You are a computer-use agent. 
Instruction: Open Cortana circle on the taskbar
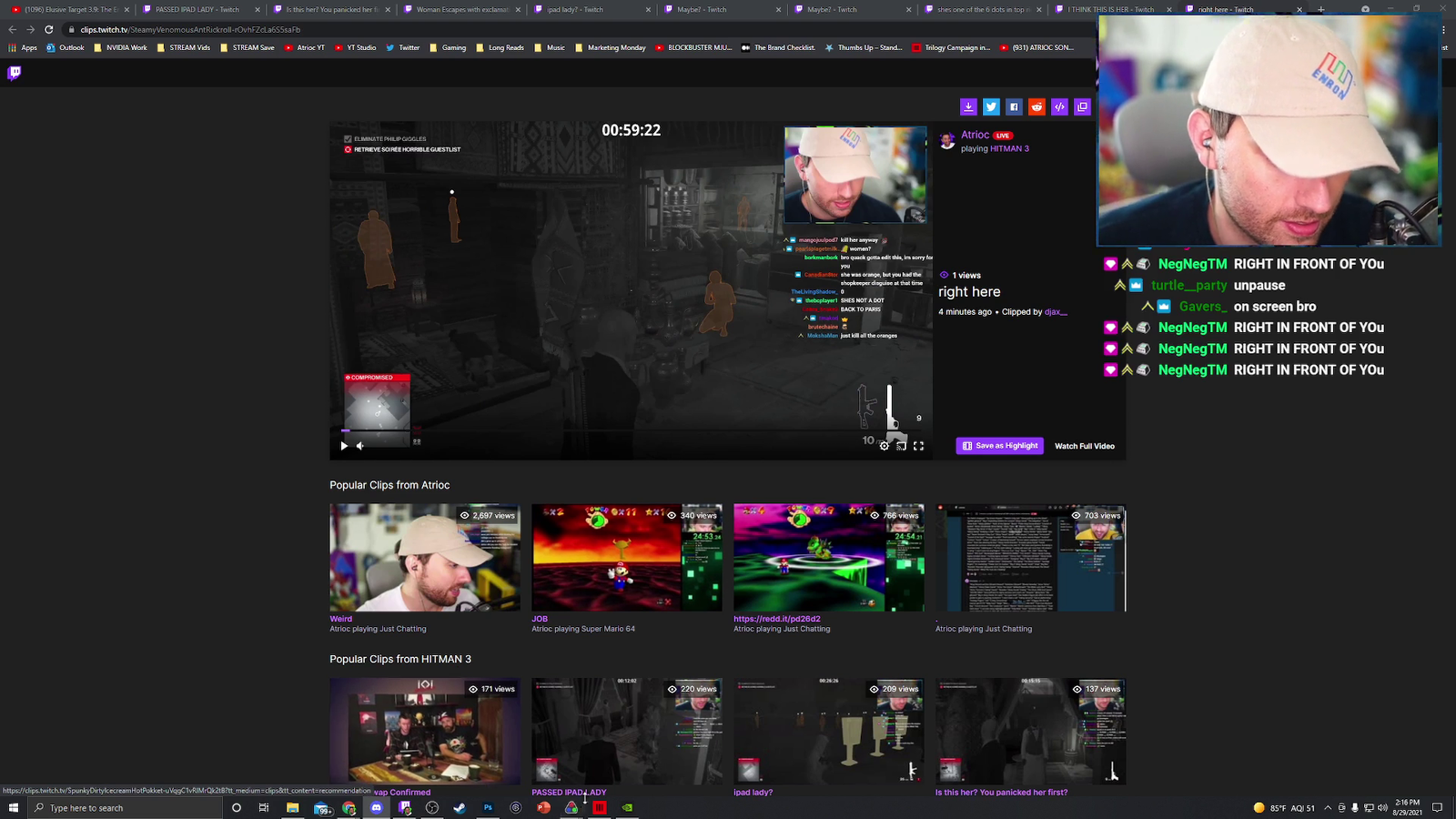[x=237, y=807]
